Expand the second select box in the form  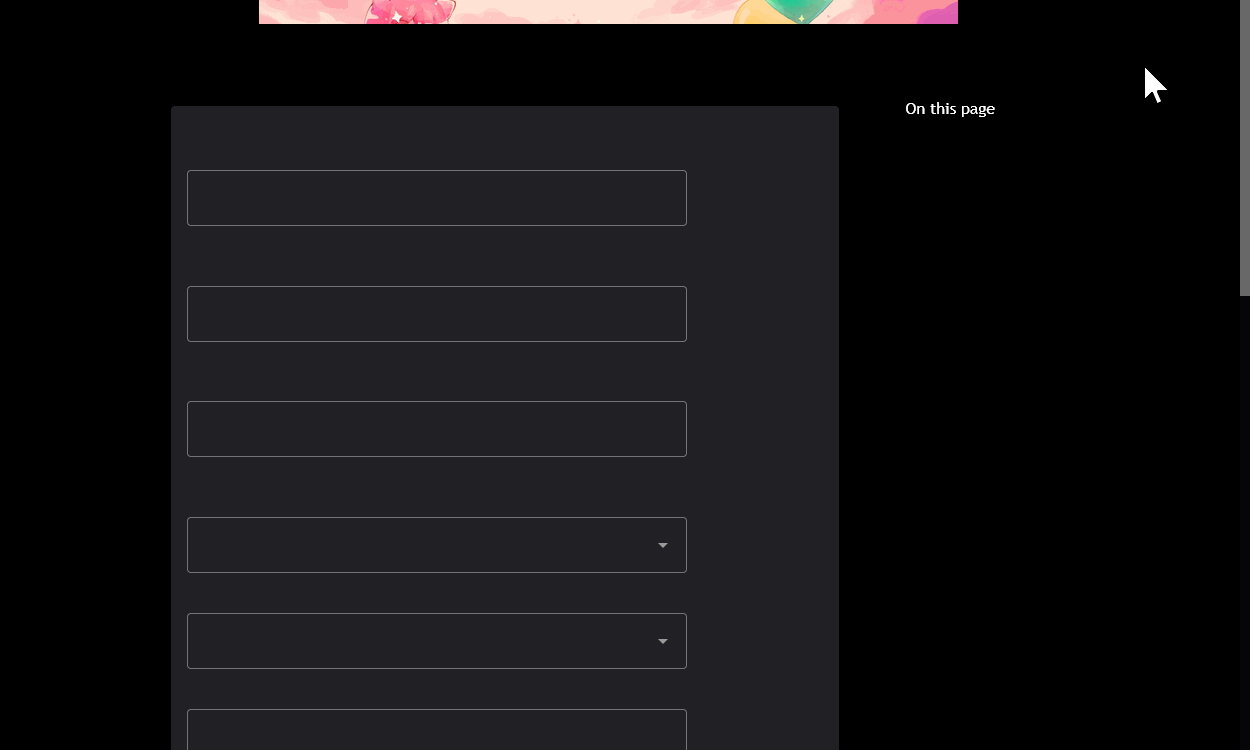tap(420, 641)
